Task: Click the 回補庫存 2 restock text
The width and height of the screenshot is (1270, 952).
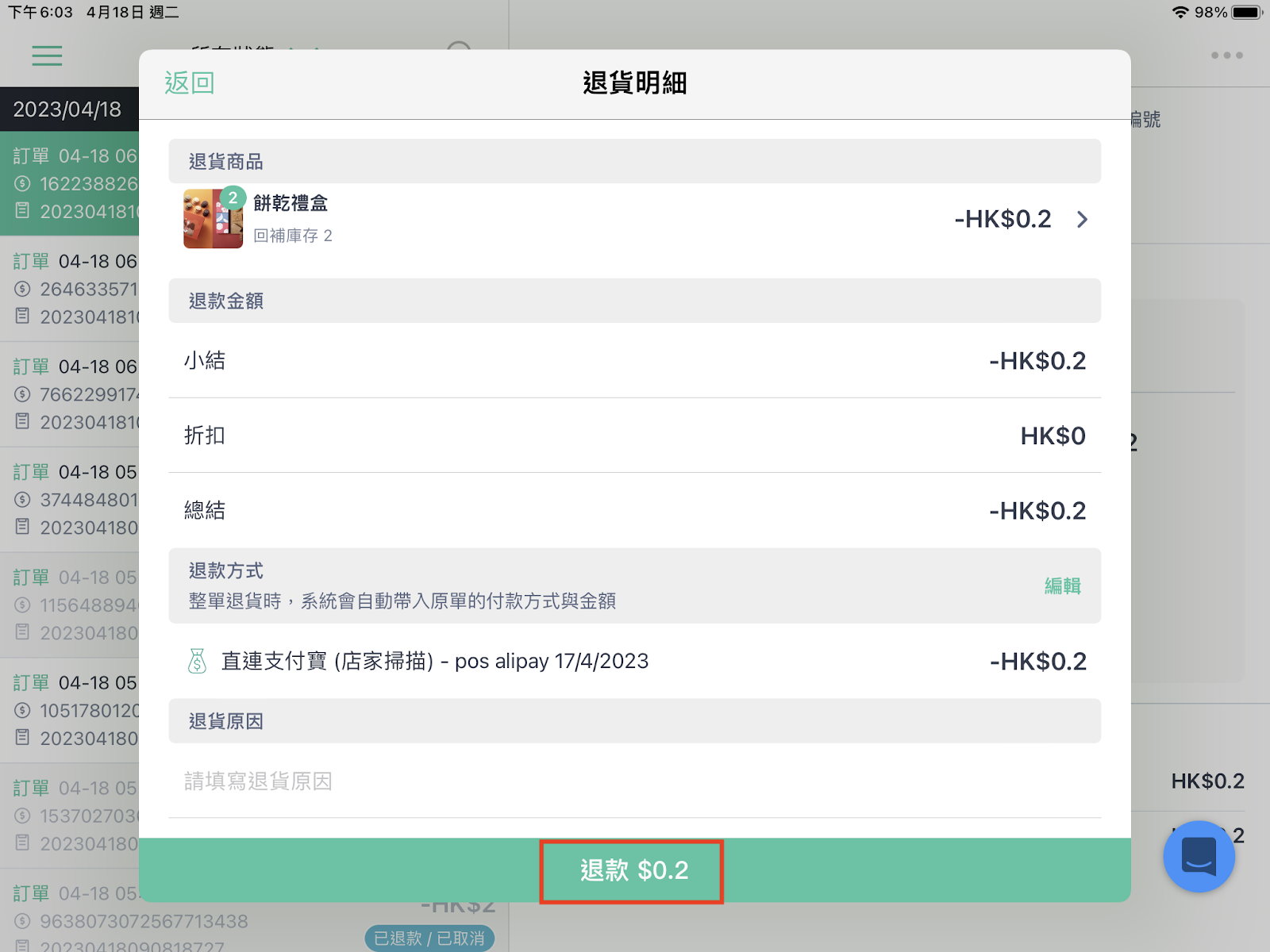Action: (293, 236)
